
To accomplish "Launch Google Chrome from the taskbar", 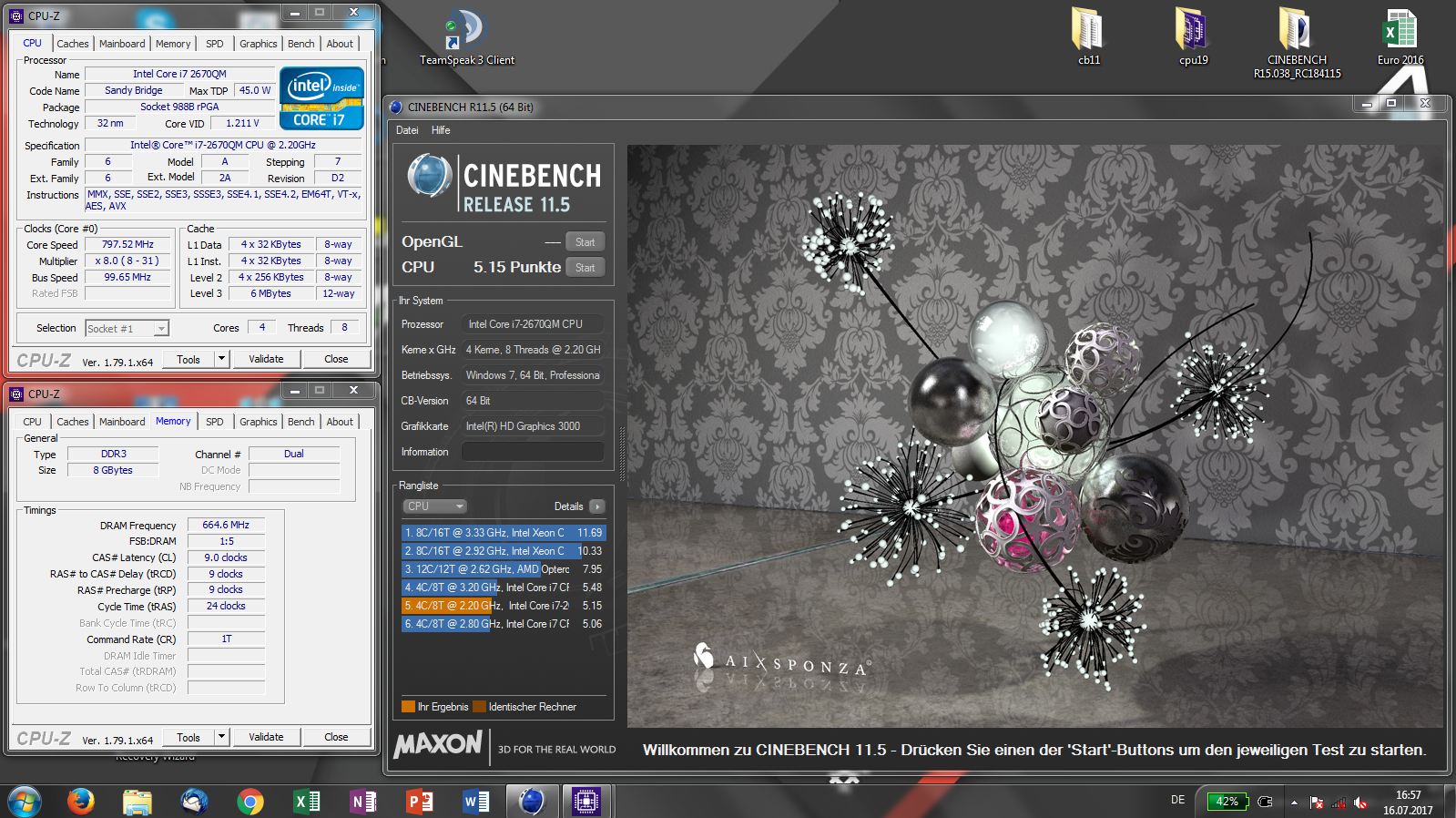I will [250, 802].
